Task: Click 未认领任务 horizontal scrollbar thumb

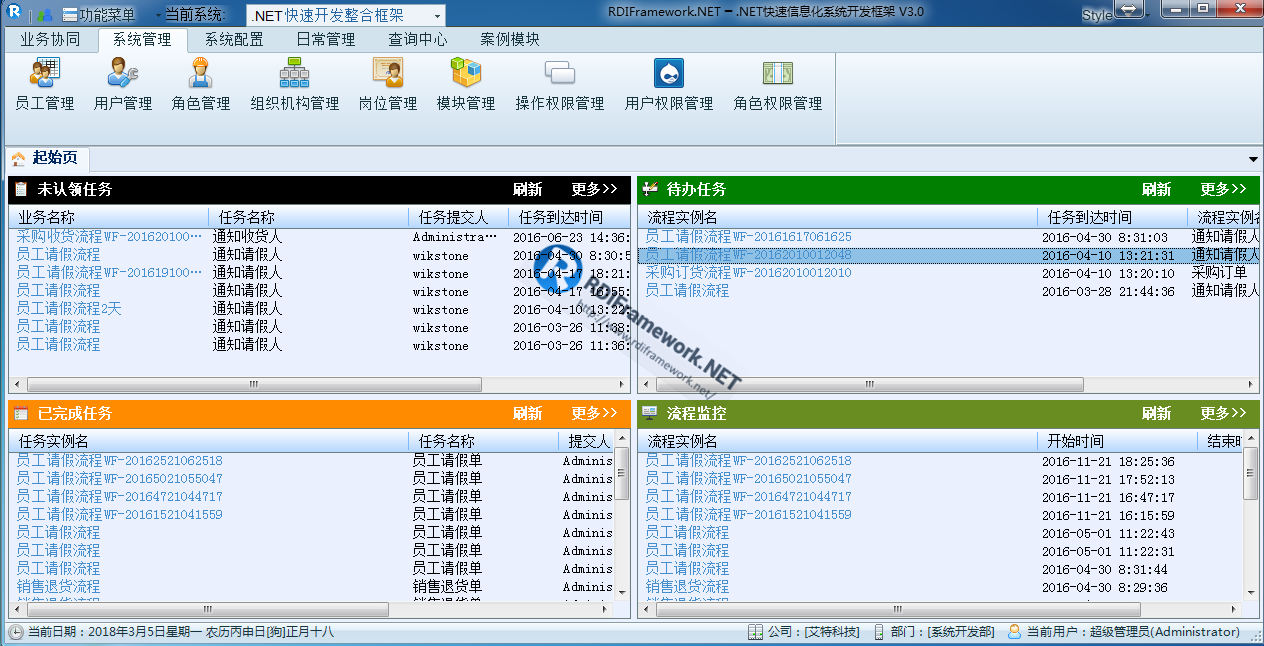Action: click(x=254, y=384)
